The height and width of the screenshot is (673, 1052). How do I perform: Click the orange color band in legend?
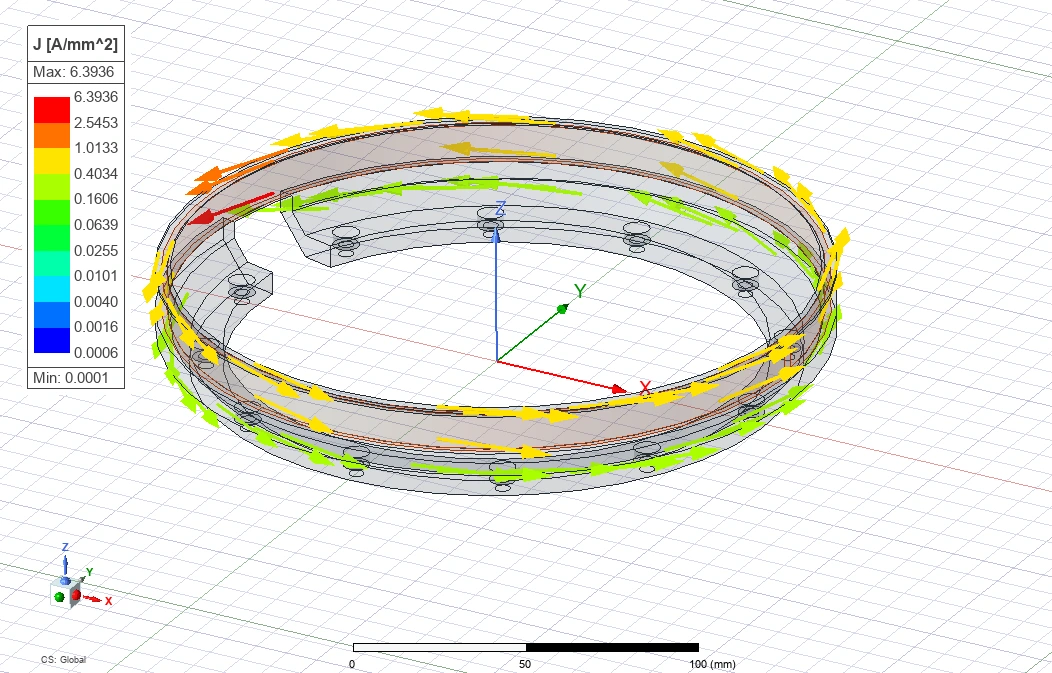(x=52, y=135)
